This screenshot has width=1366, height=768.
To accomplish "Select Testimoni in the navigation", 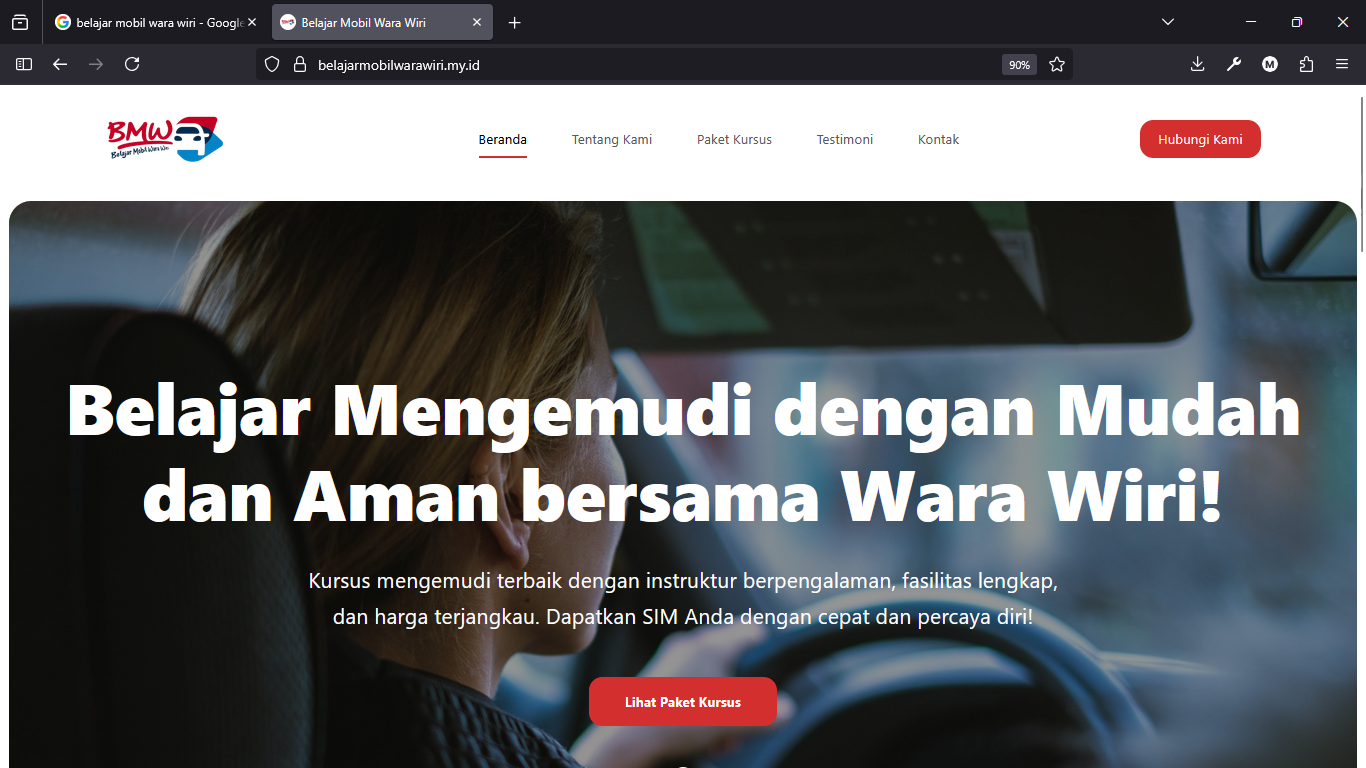I will tap(844, 140).
